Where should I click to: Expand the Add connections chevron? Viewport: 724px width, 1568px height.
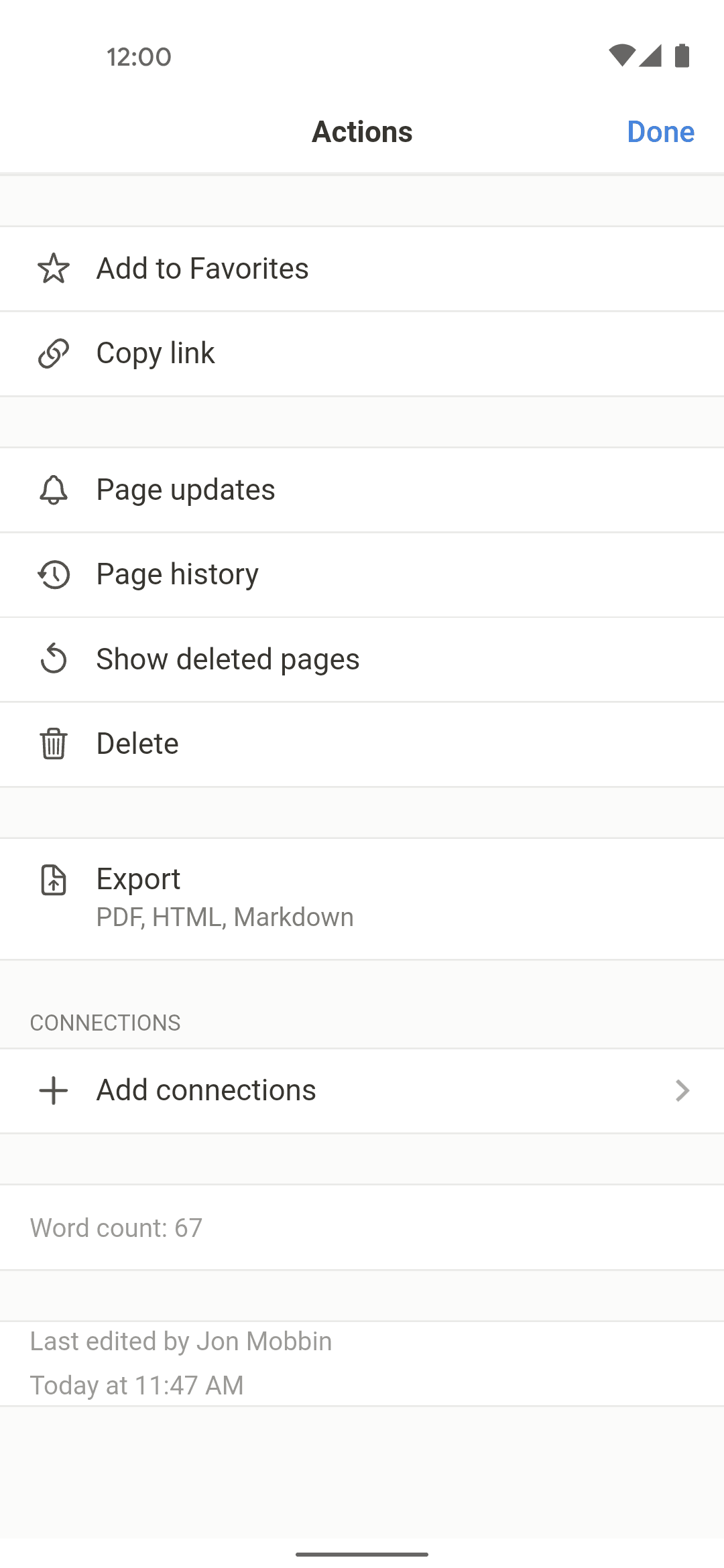682,1090
